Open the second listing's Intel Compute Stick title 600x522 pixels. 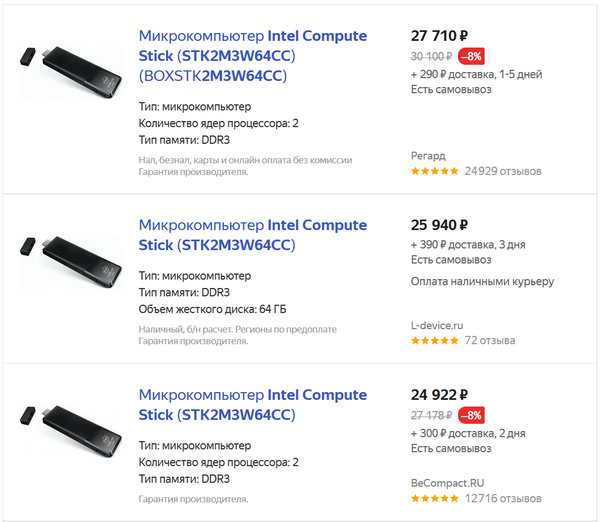coord(252,235)
